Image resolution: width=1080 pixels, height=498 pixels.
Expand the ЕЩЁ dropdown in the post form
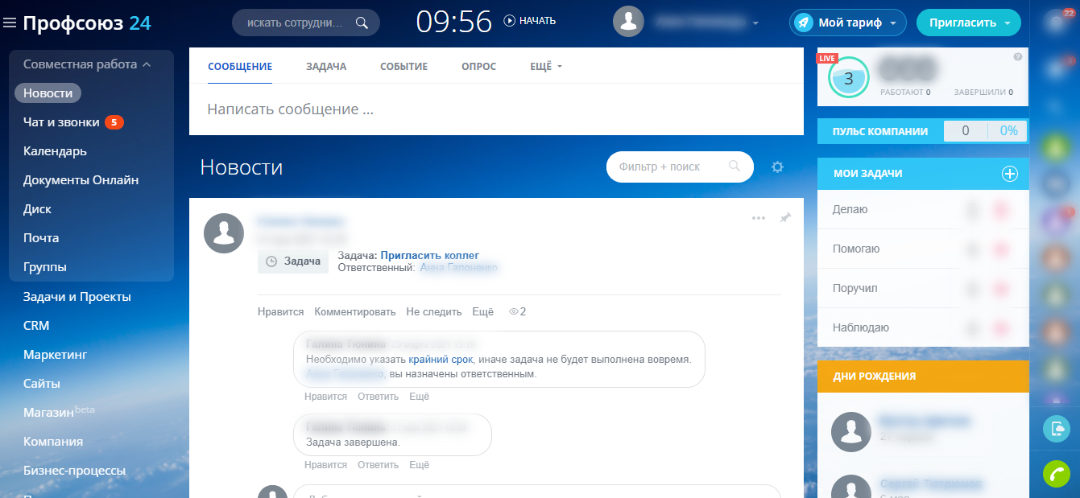coord(546,67)
